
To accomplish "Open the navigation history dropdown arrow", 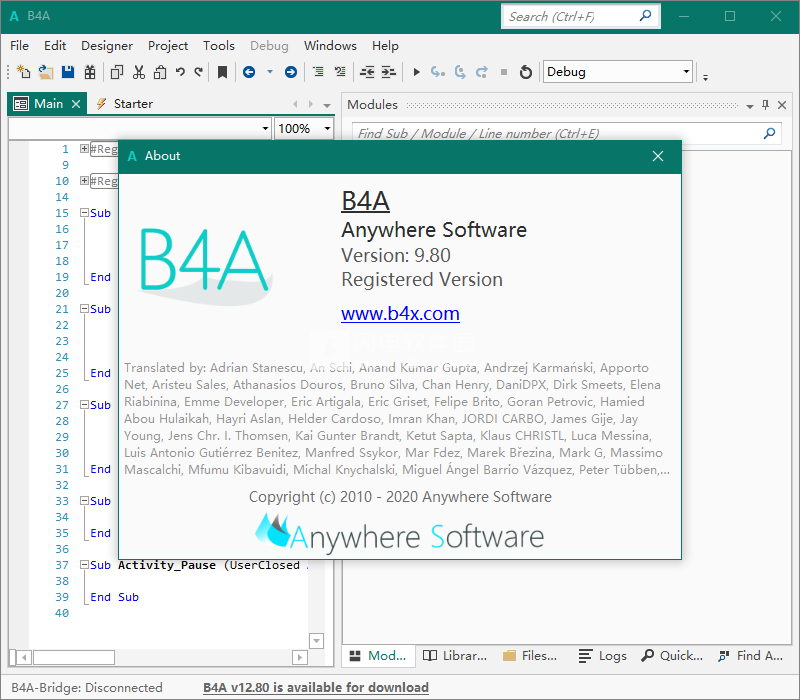I will [270, 72].
